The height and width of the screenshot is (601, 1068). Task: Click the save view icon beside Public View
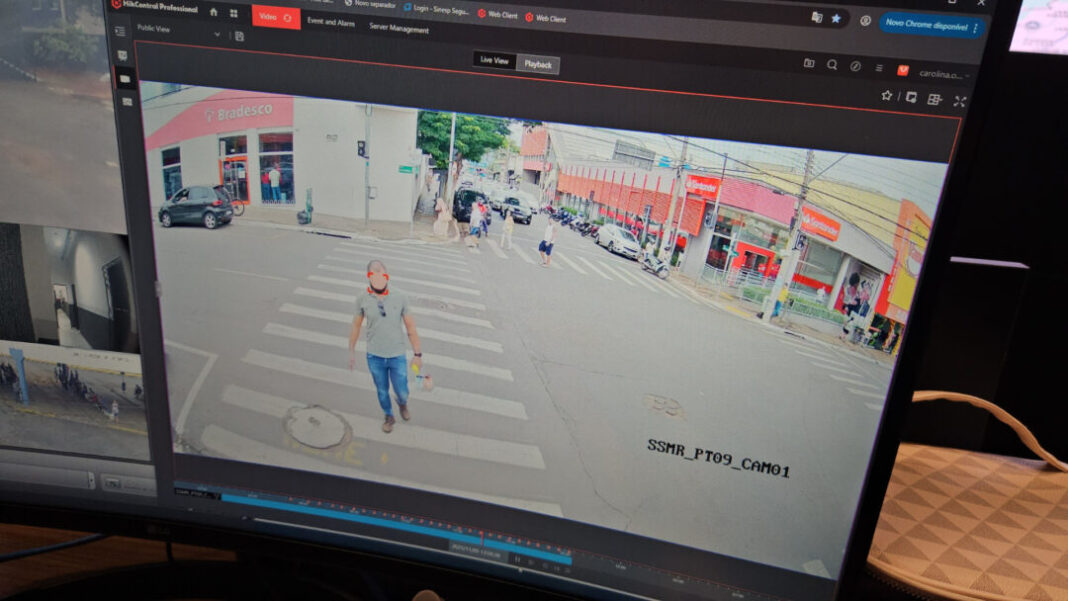coord(239,36)
